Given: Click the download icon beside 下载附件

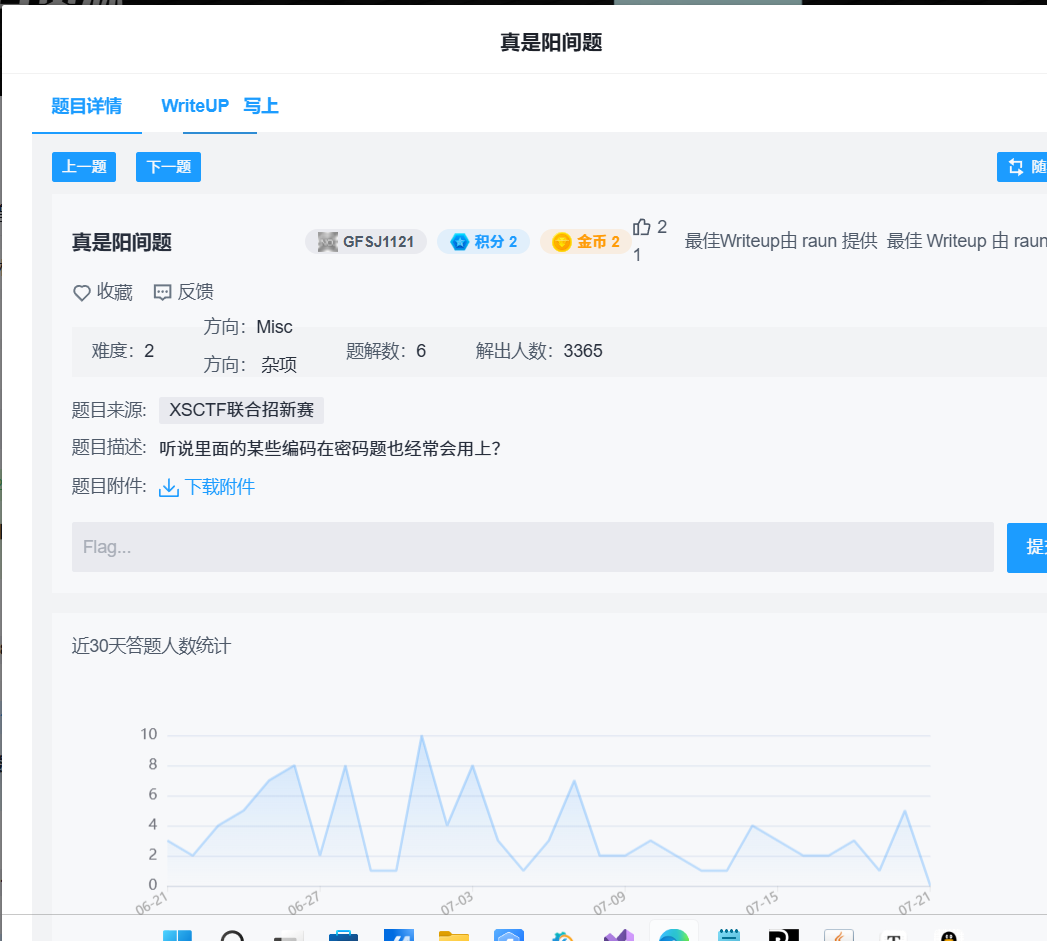Looking at the screenshot, I should [x=168, y=487].
